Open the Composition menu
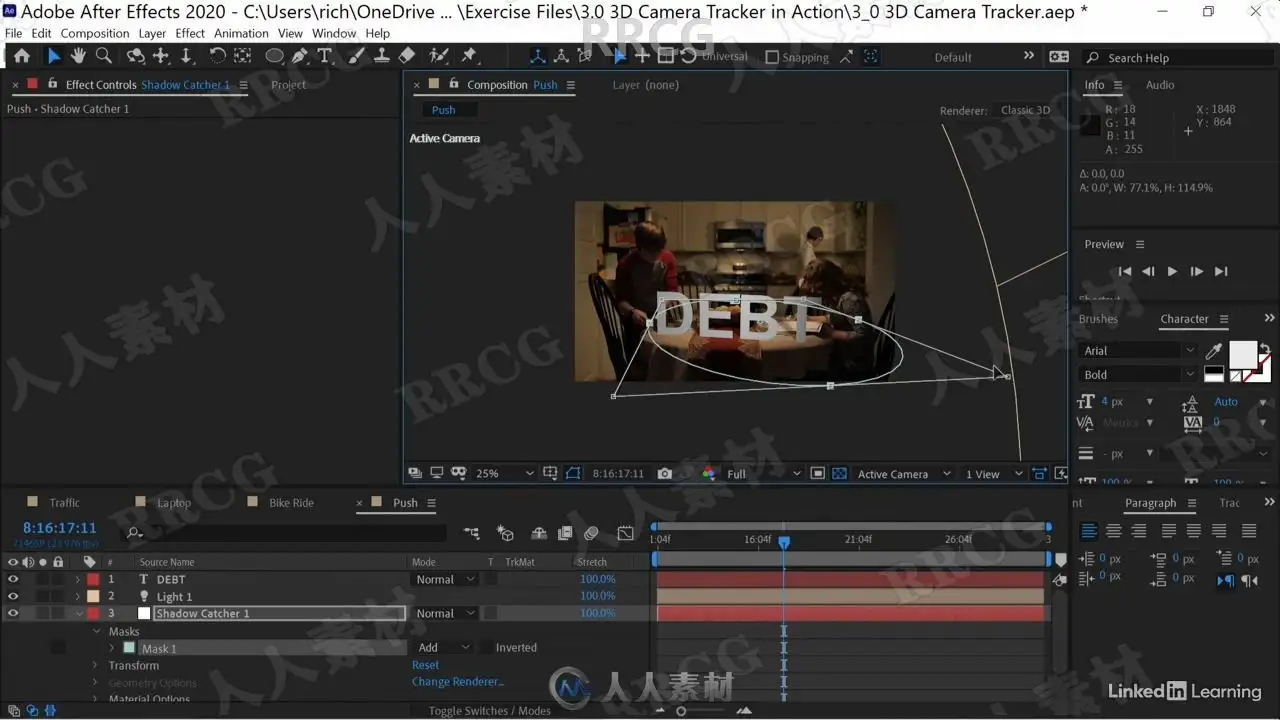The width and height of the screenshot is (1280, 720). (95, 33)
